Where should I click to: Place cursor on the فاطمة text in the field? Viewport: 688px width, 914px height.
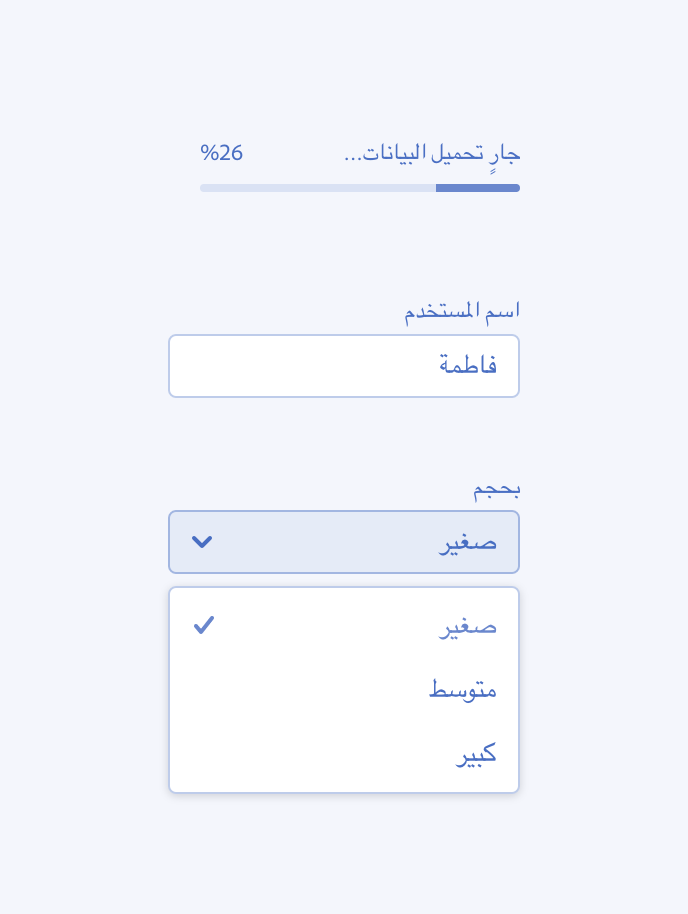click(468, 366)
